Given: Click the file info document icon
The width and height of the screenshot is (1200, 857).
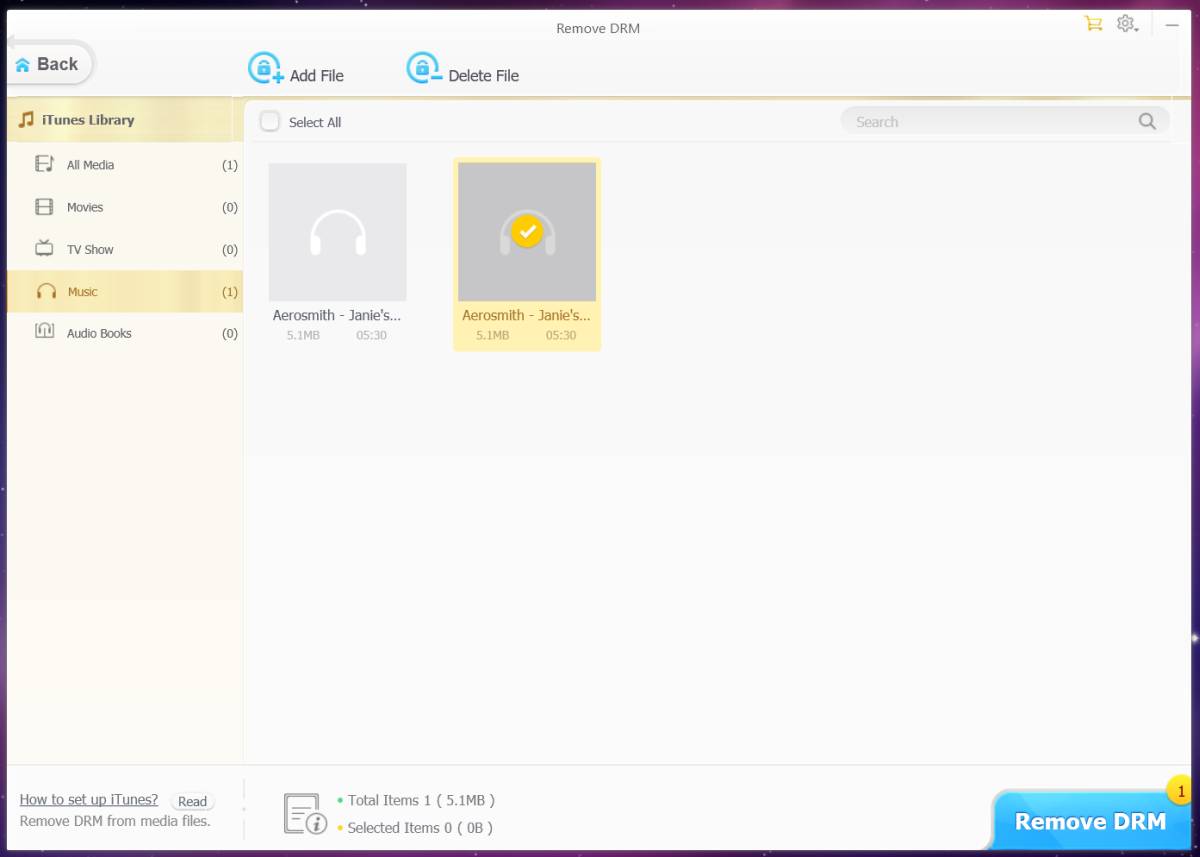Looking at the screenshot, I should pos(305,814).
